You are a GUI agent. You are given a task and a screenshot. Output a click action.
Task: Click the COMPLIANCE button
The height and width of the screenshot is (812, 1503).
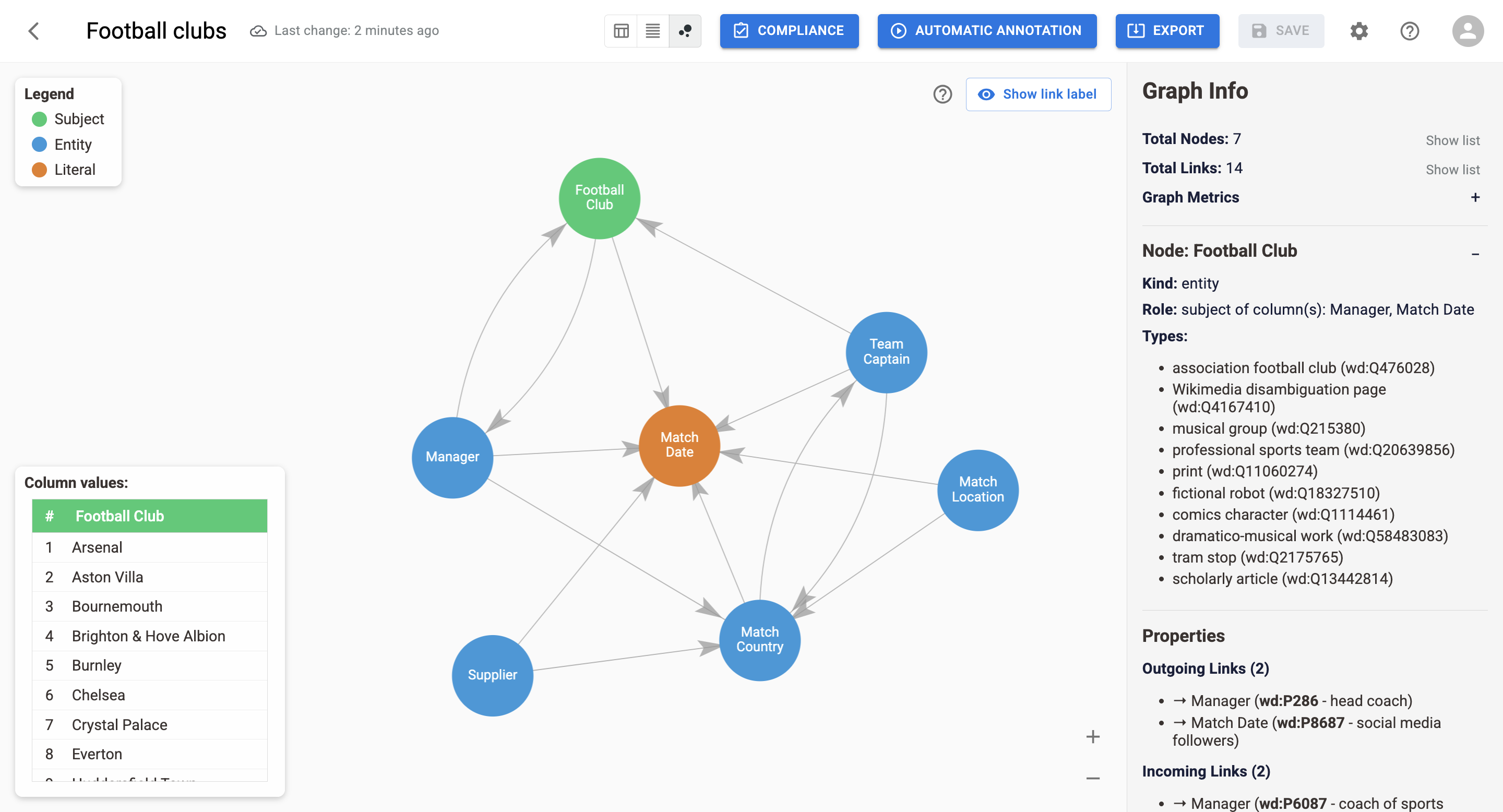pos(789,31)
